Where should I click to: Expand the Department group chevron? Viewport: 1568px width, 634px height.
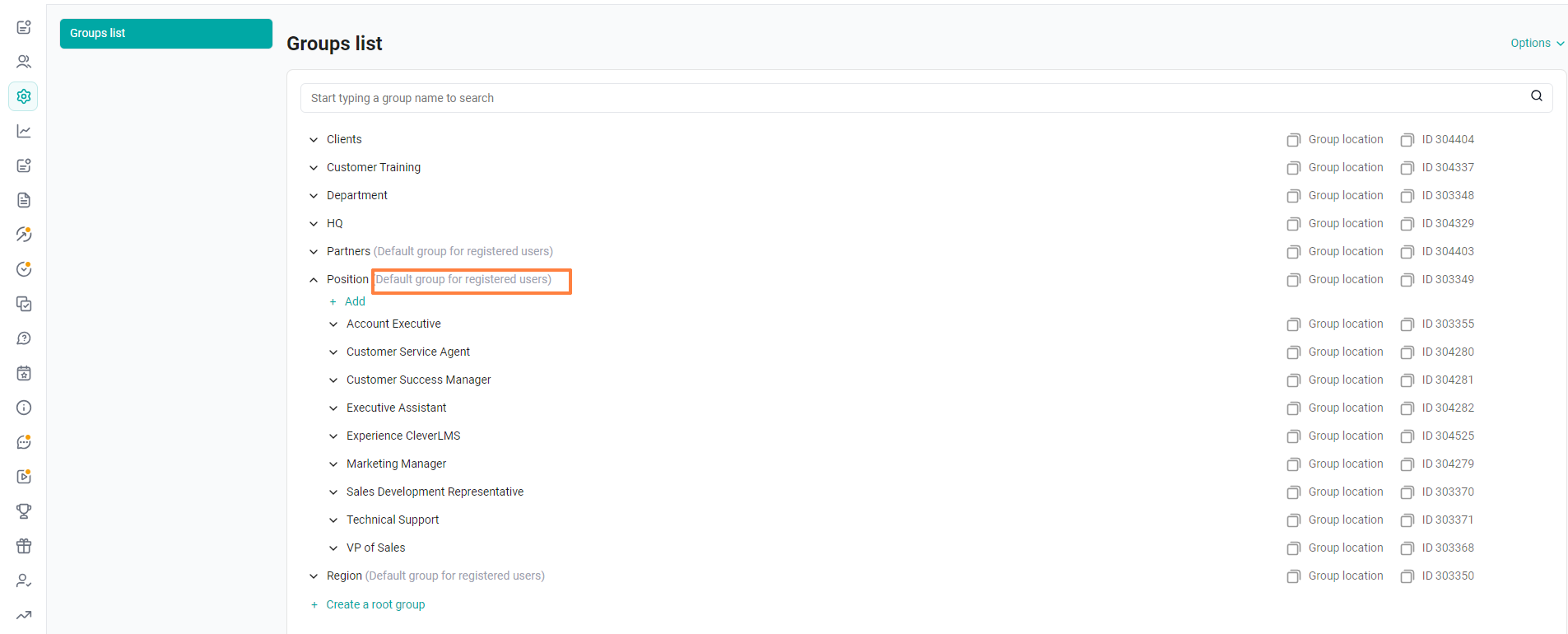point(314,196)
